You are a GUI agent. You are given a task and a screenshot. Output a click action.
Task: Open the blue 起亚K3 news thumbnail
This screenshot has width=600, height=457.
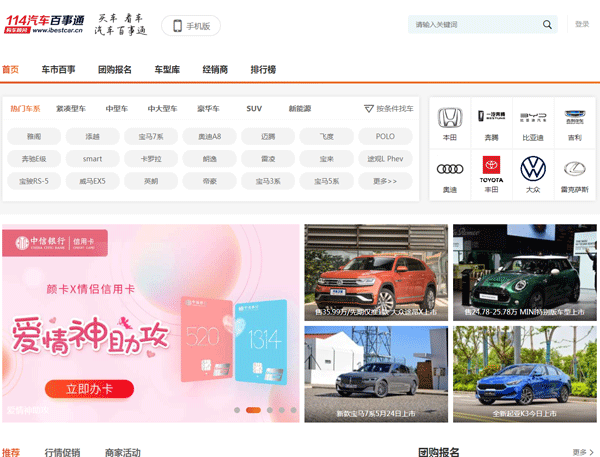[x=525, y=374]
